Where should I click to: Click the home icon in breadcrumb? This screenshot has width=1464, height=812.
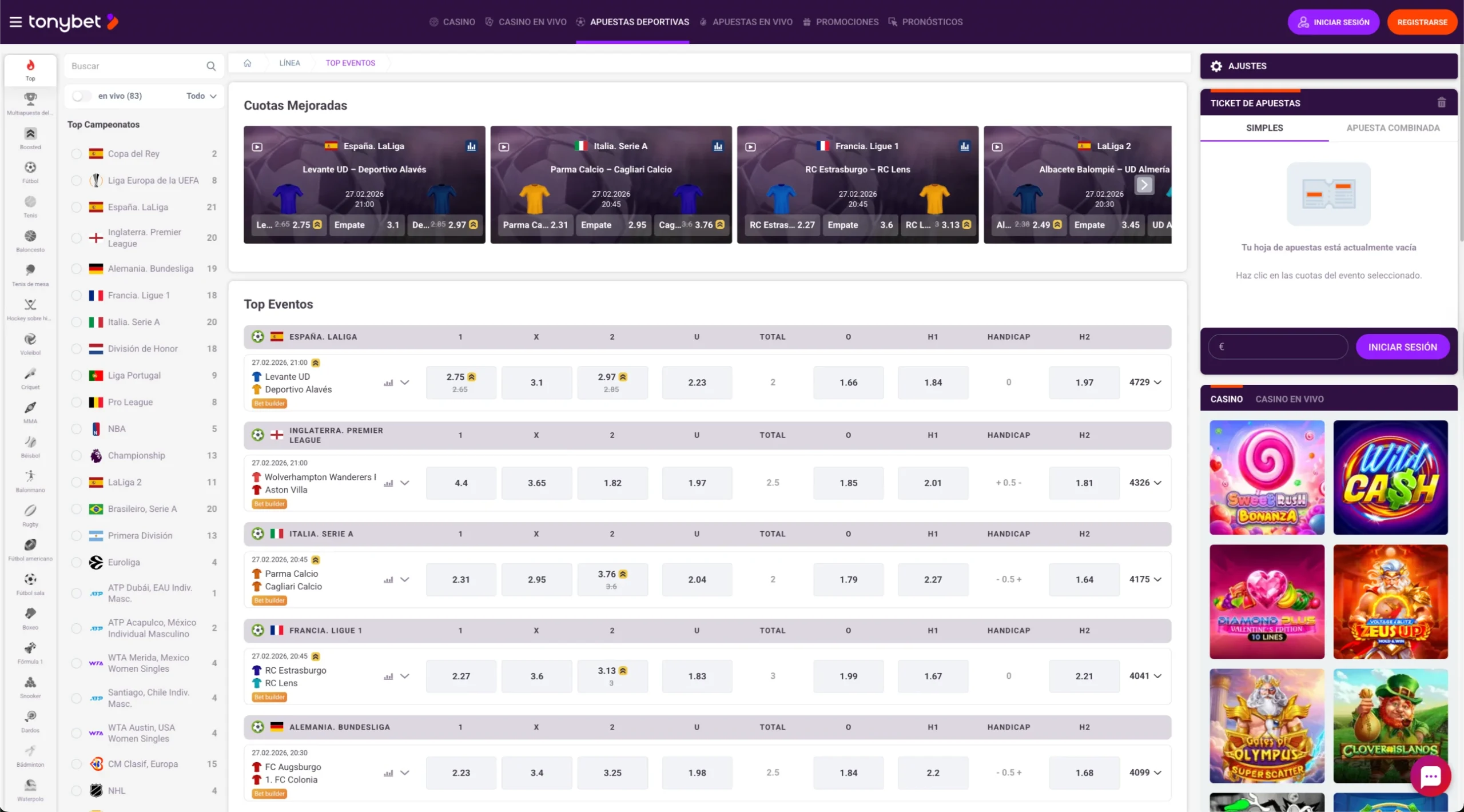[248, 63]
